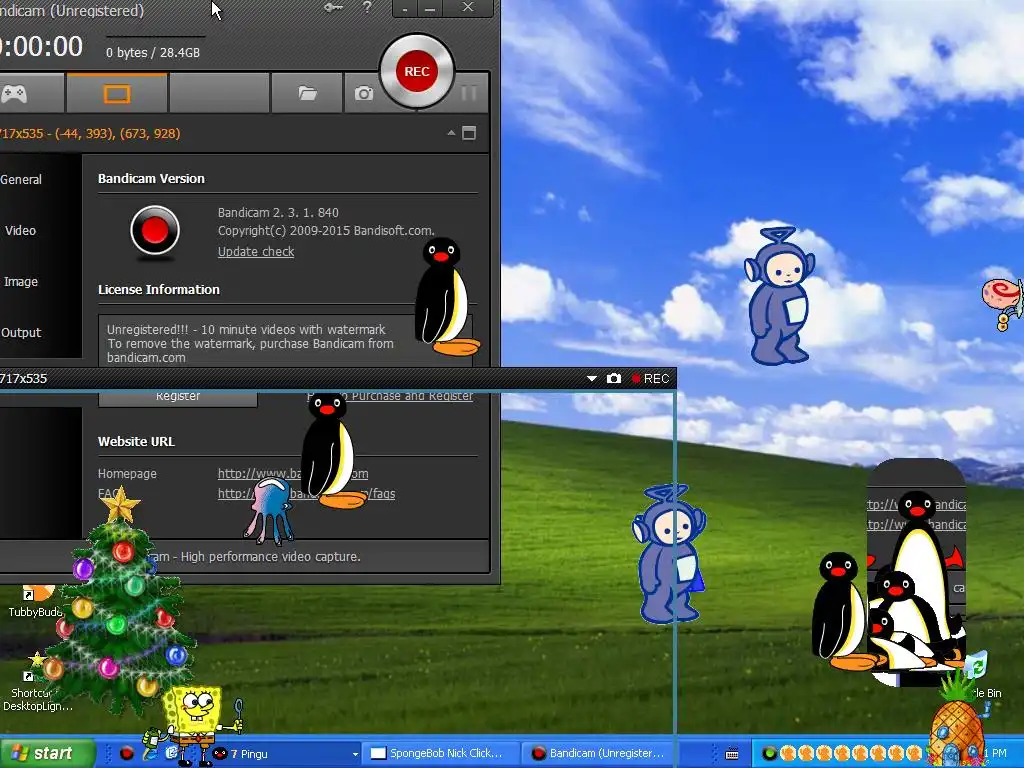Switch to Bandicam (Unregistered) taskbar button
The height and width of the screenshot is (768, 1024).
[600, 753]
